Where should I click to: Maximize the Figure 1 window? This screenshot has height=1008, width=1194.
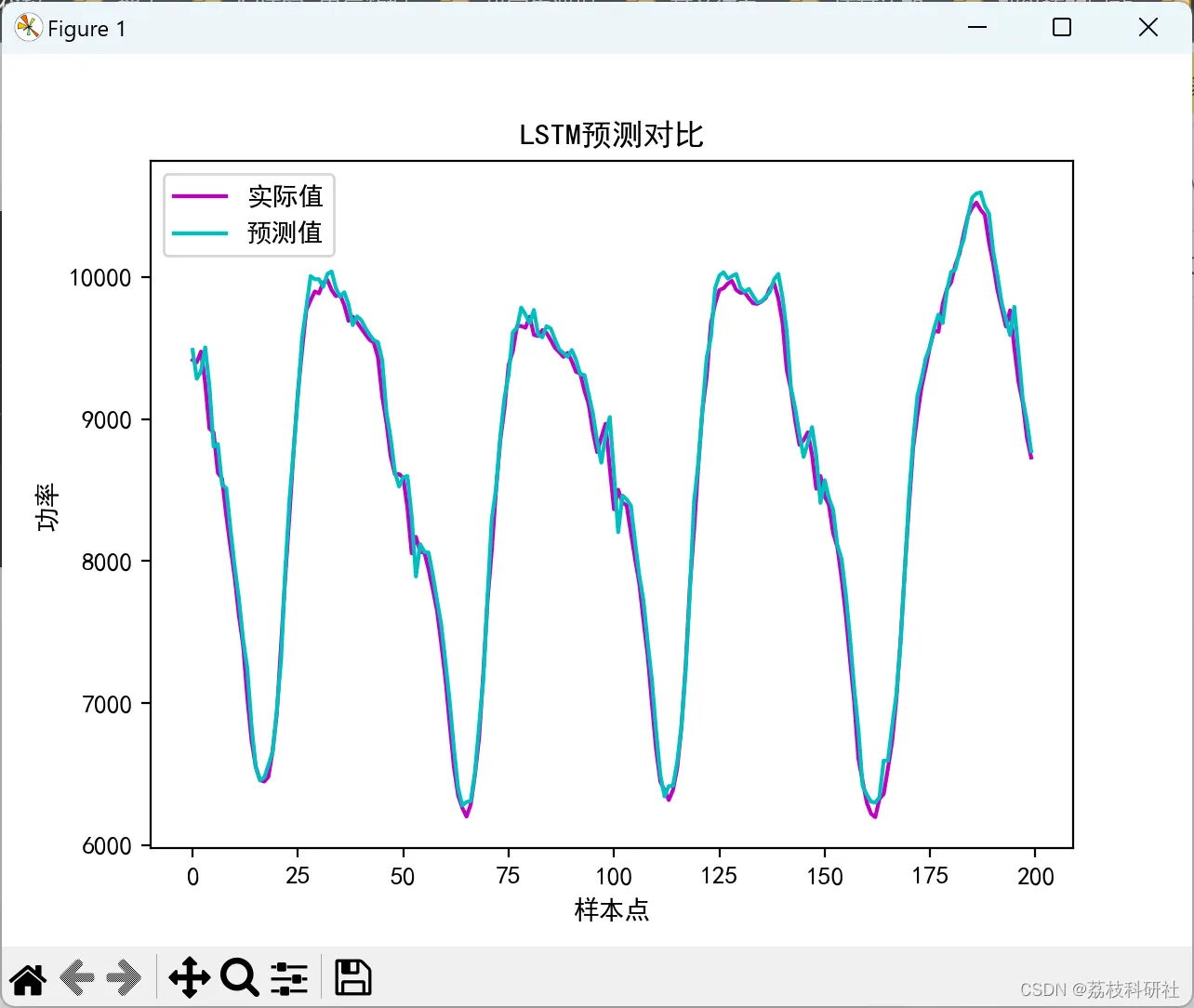click(x=1062, y=28)
